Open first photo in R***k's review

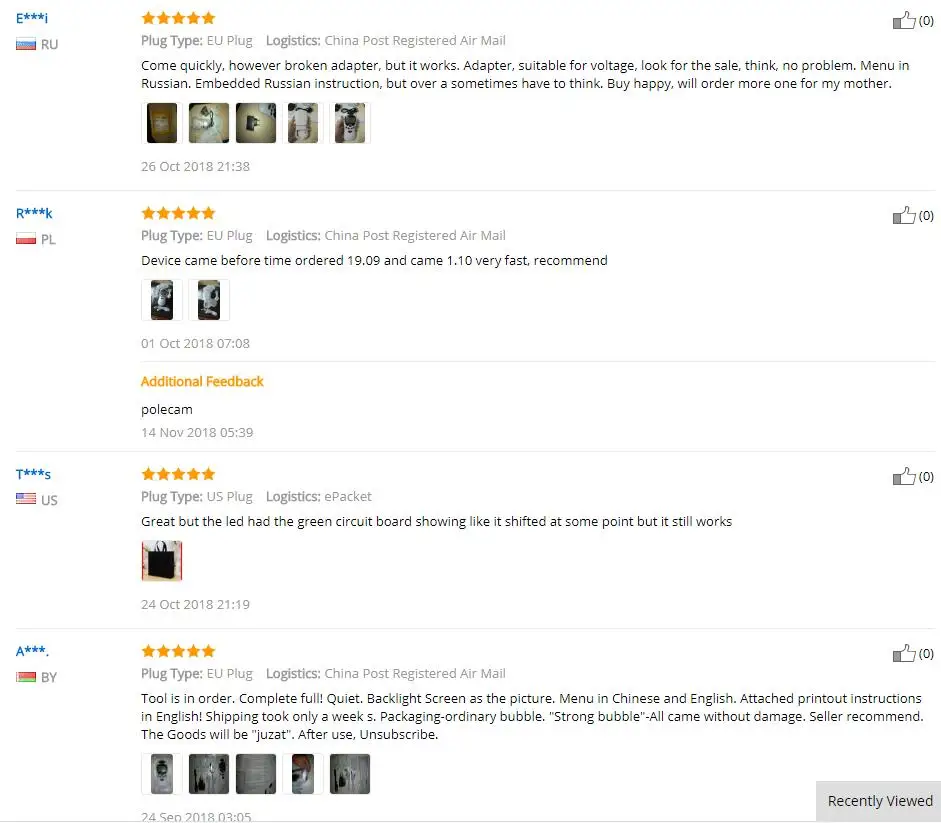tap(161, 300)
